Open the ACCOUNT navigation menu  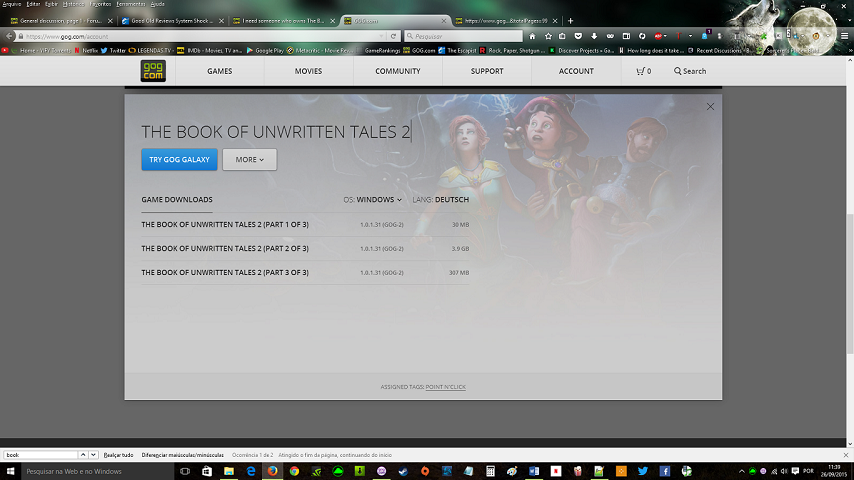[576, 71]
